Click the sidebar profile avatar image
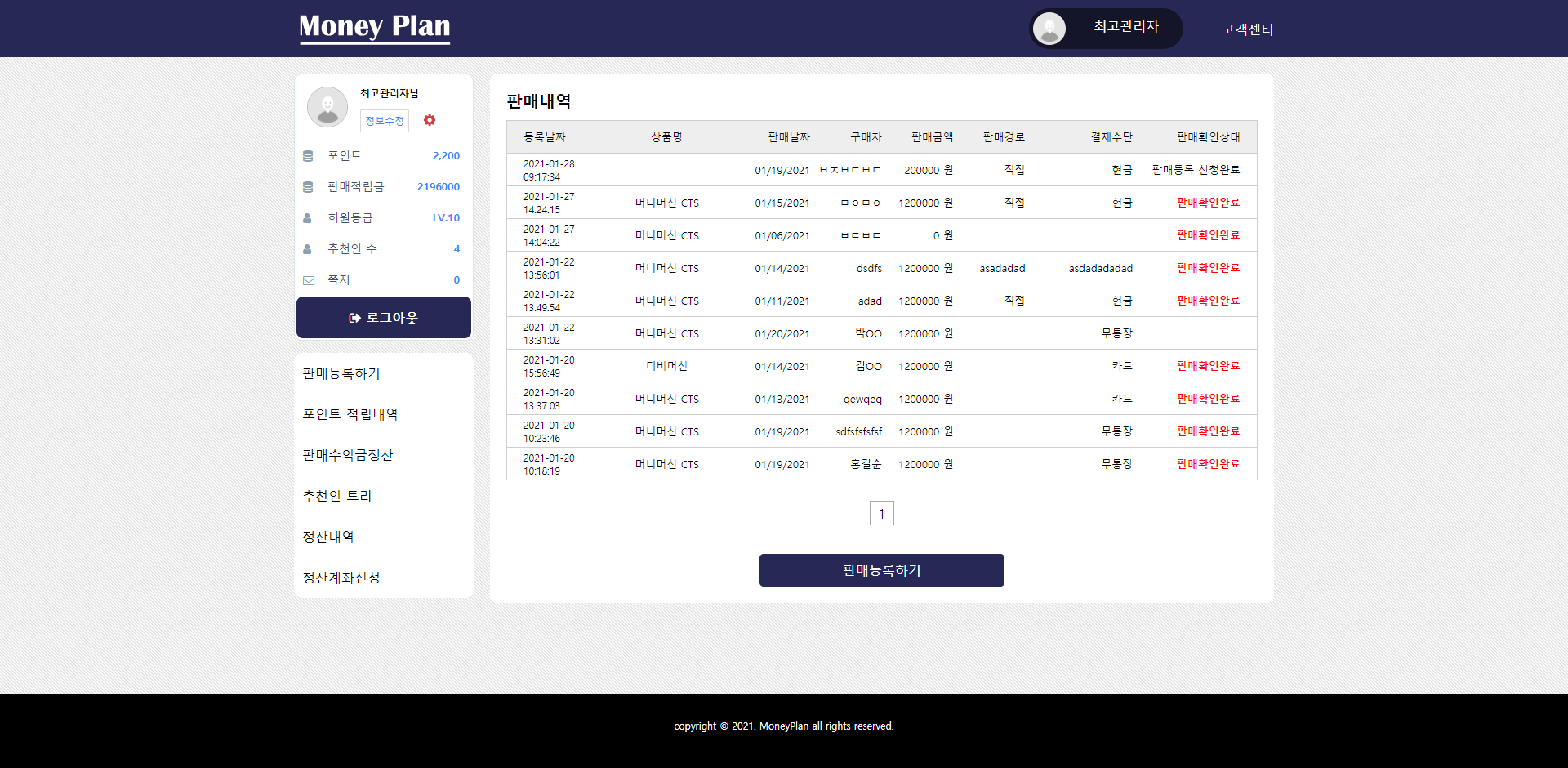This screenshot has height=768, width=1568. (x=327, y=107)
